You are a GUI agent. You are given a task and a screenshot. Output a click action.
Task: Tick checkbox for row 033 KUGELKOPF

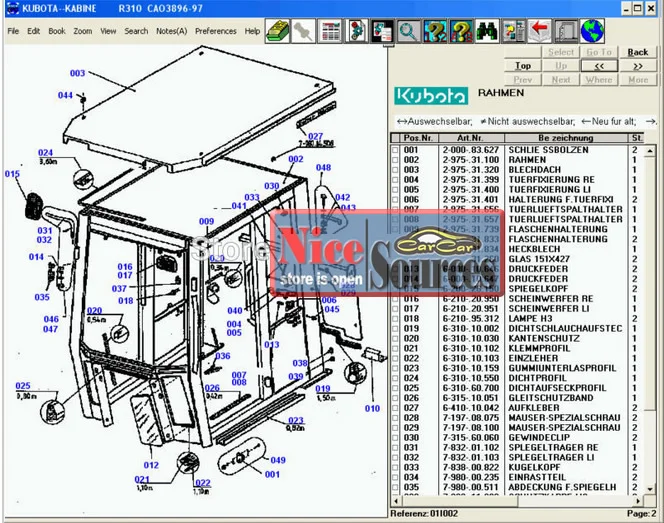tap(395, 468)
